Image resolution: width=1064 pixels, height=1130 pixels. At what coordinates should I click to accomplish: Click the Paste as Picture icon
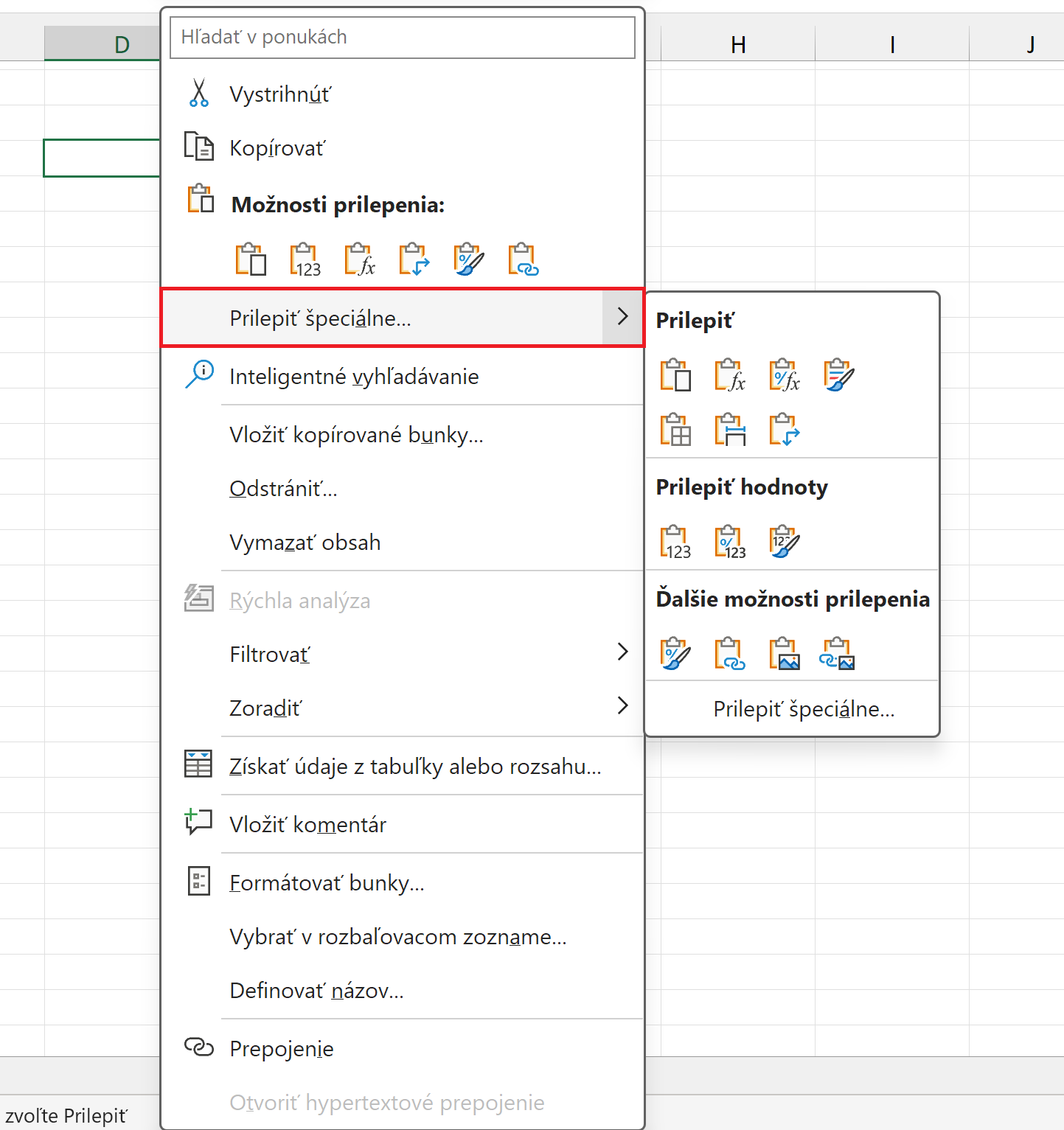pyautogui.click(x=785, y=654)
